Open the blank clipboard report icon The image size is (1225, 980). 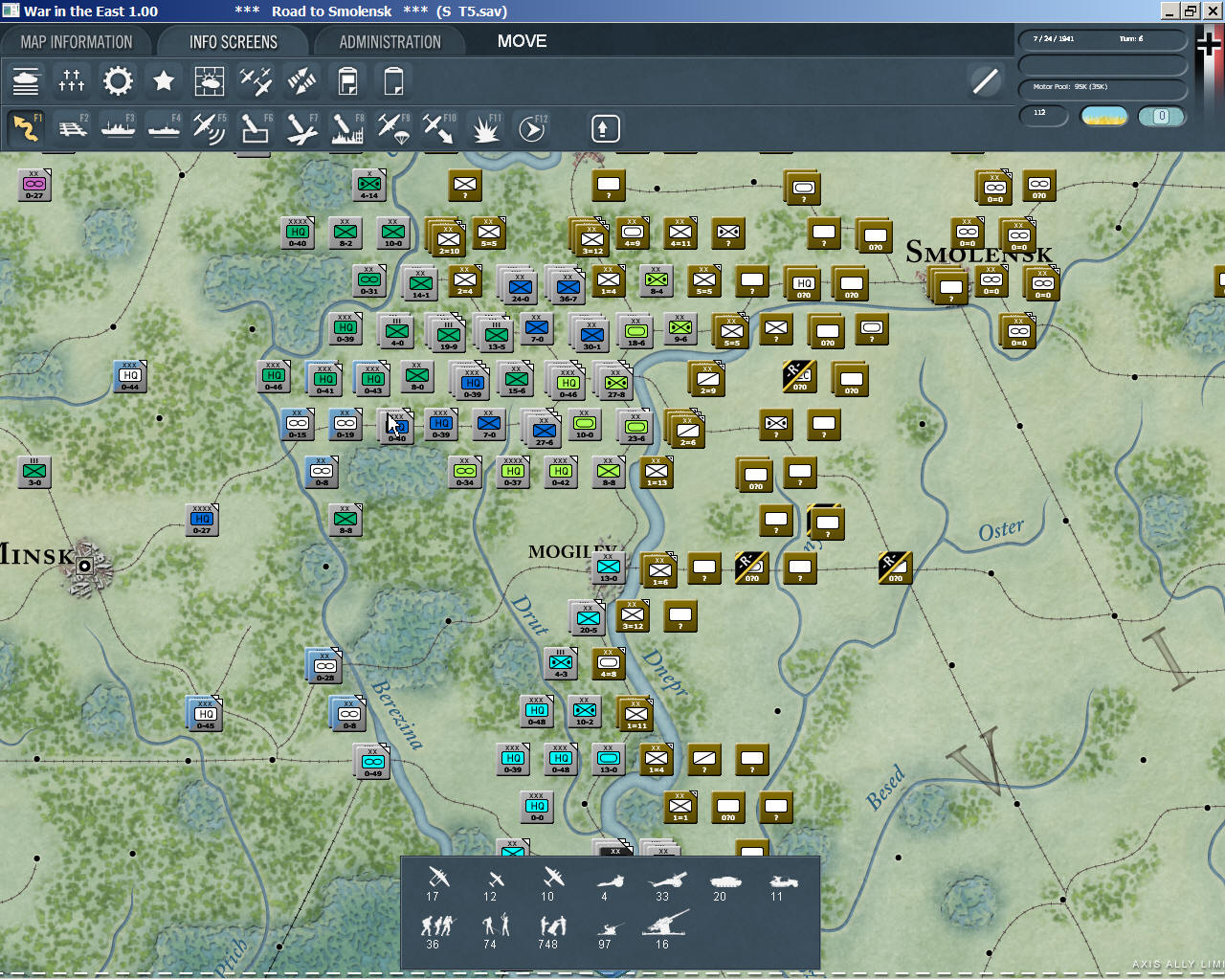(393, 81)
